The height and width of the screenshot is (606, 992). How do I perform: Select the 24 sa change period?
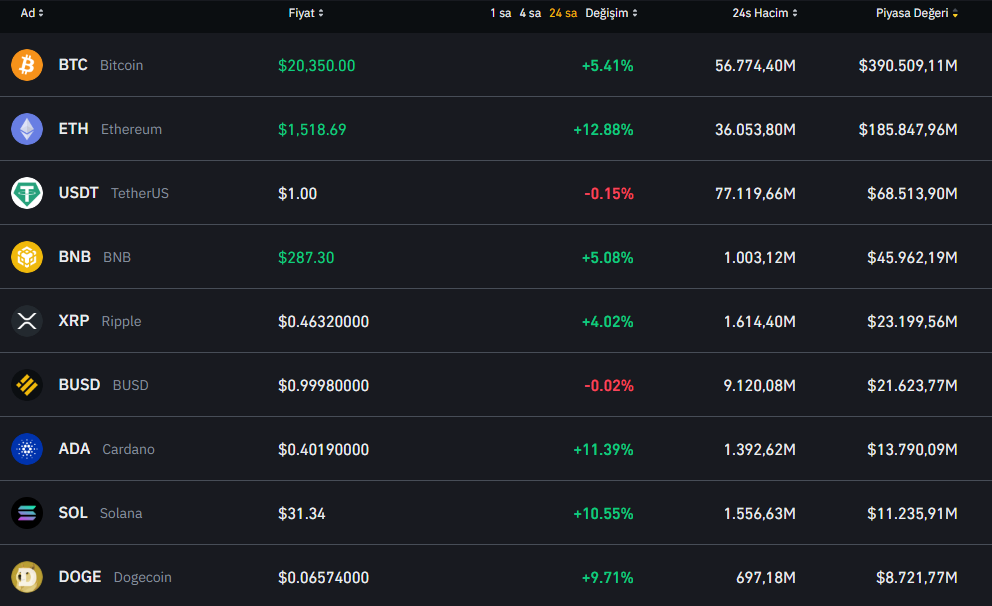[x=563, y=13]
